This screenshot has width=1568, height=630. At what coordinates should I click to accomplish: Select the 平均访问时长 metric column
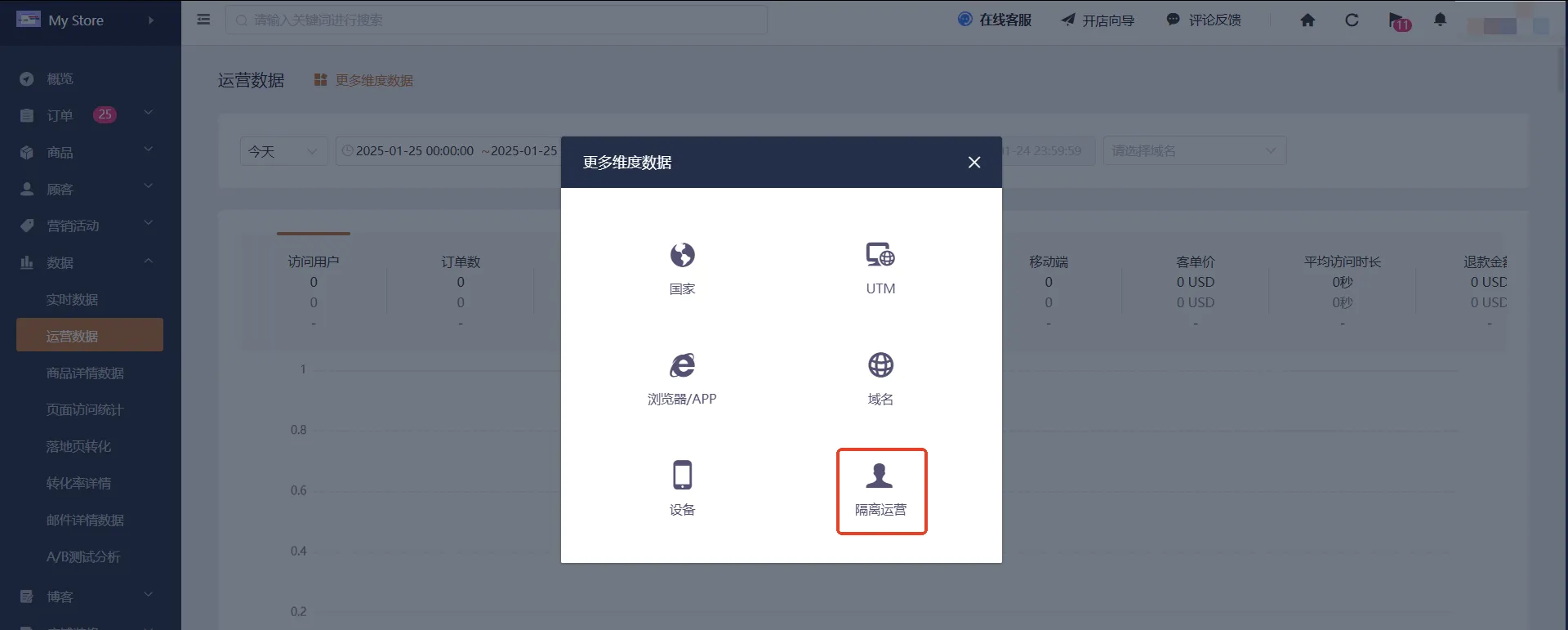pos(1343,292)
